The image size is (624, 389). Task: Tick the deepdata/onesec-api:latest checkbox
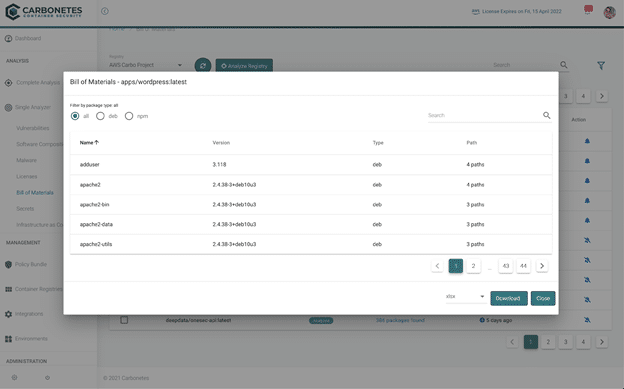click(124, 320)
